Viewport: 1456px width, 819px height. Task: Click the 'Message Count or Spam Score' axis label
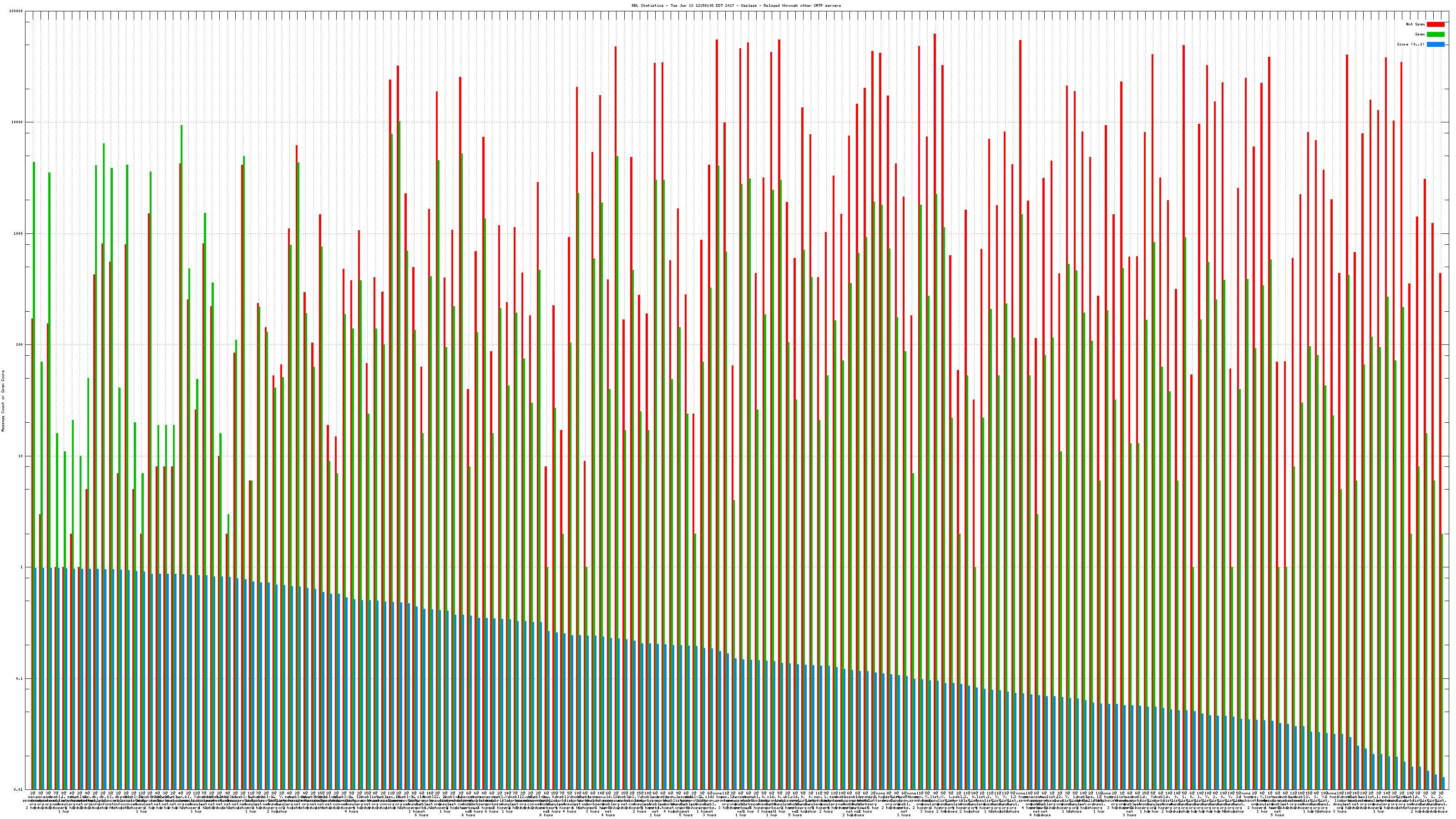click(3, 401)
